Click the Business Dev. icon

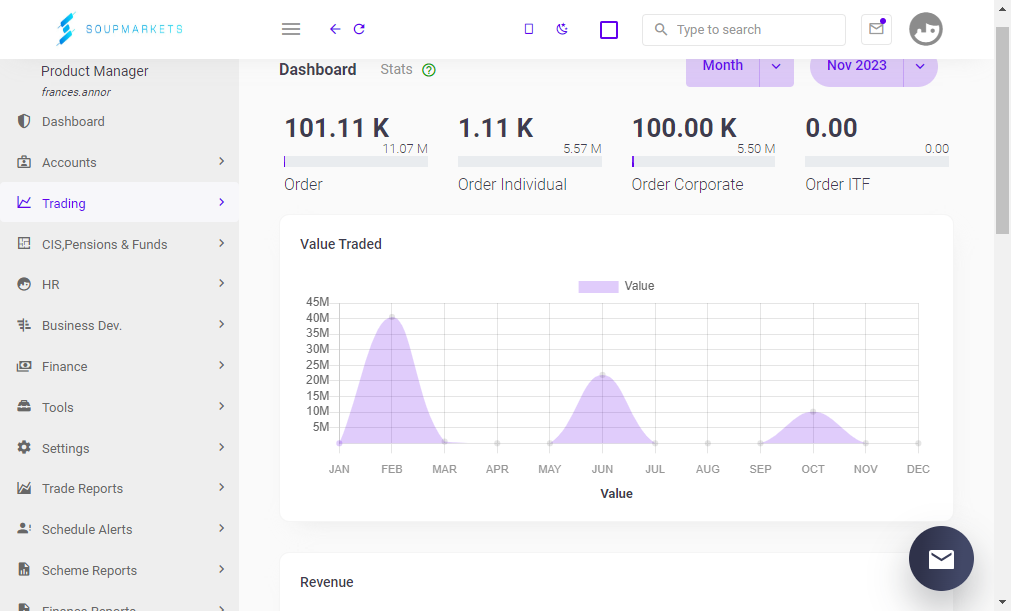click(24, 325)
